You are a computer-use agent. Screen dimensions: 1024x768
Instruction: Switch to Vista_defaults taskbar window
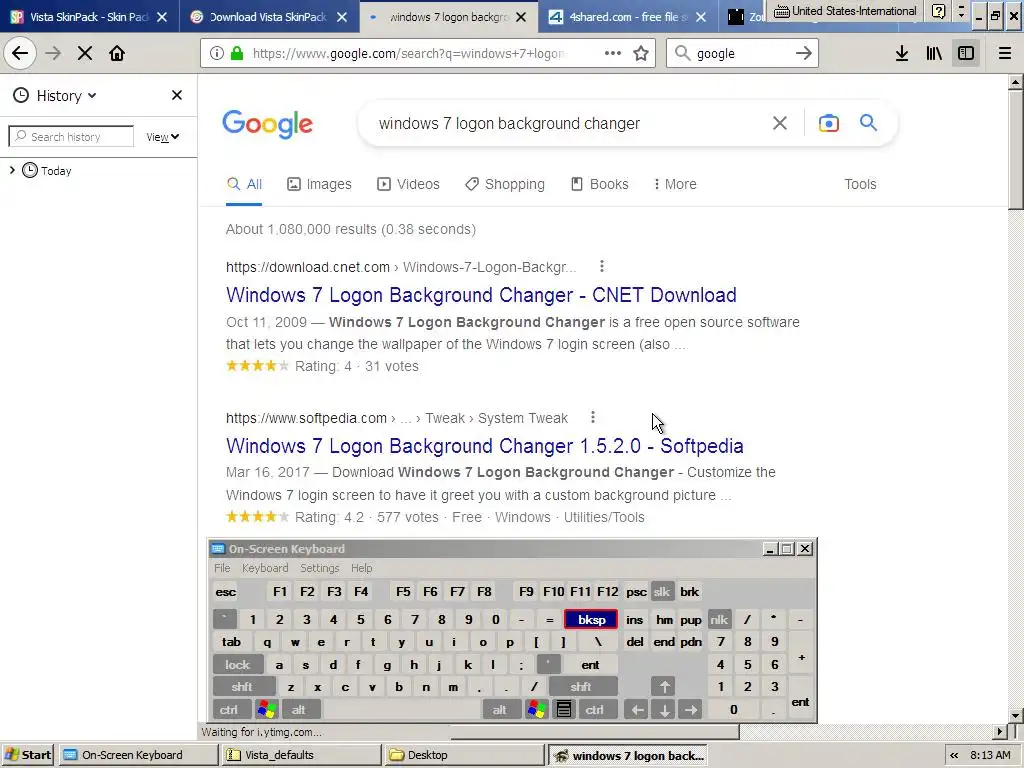[x=301, y=755]
